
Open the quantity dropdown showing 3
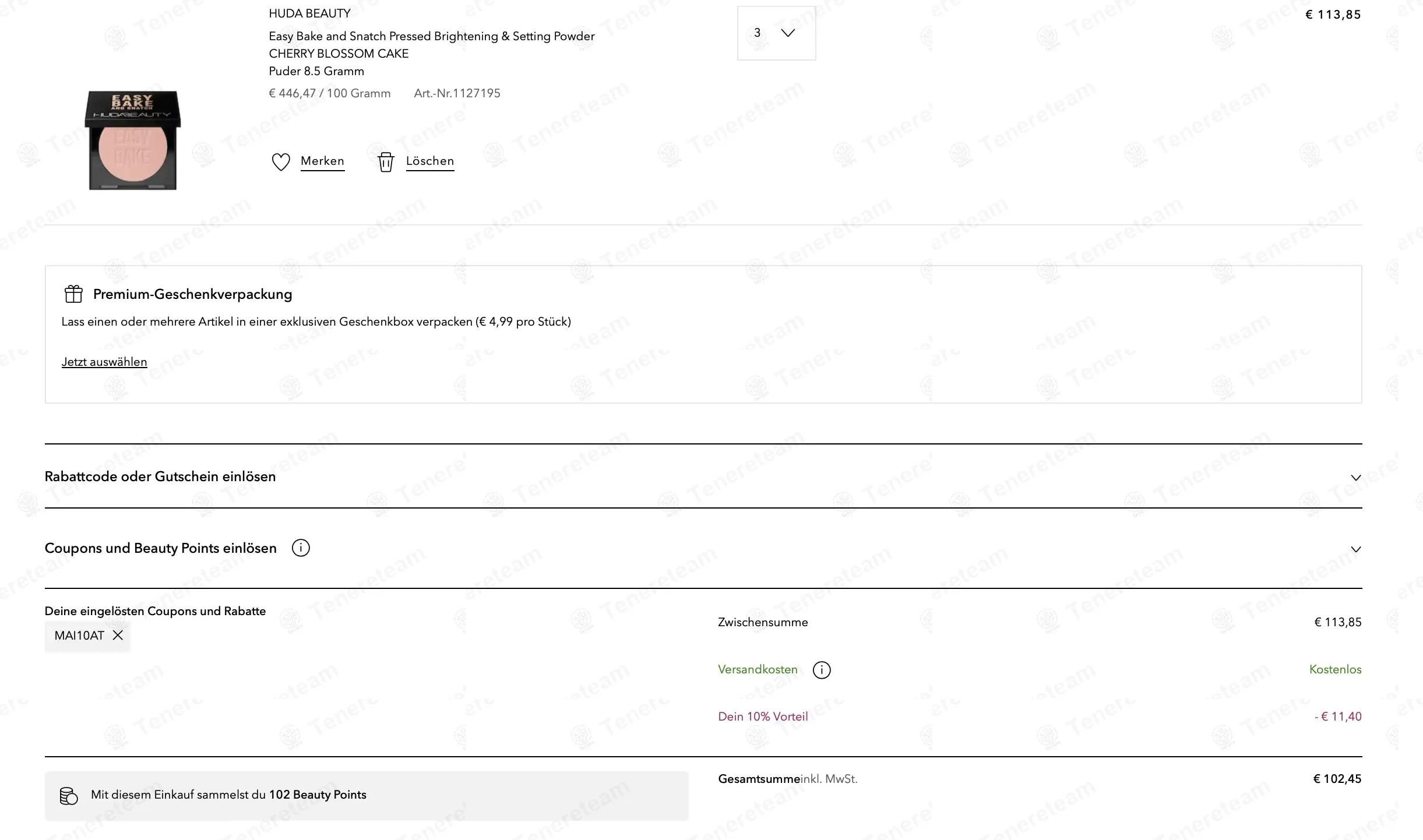[777, 33]
